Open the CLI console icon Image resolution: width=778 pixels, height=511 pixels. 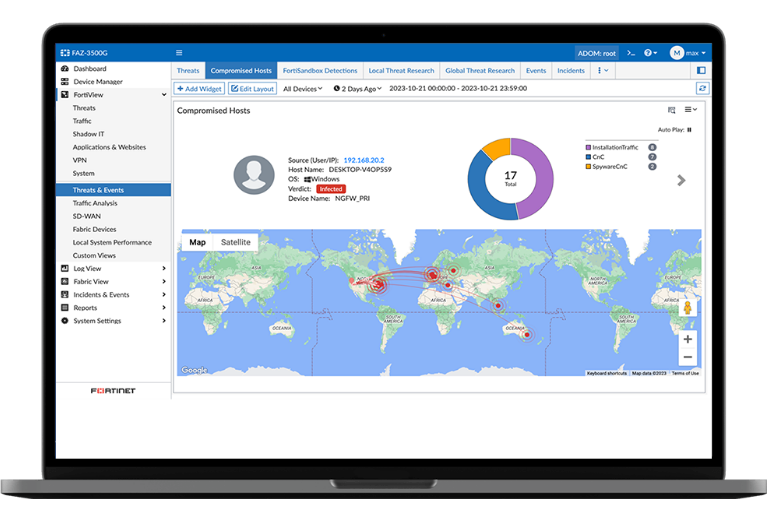631,53
